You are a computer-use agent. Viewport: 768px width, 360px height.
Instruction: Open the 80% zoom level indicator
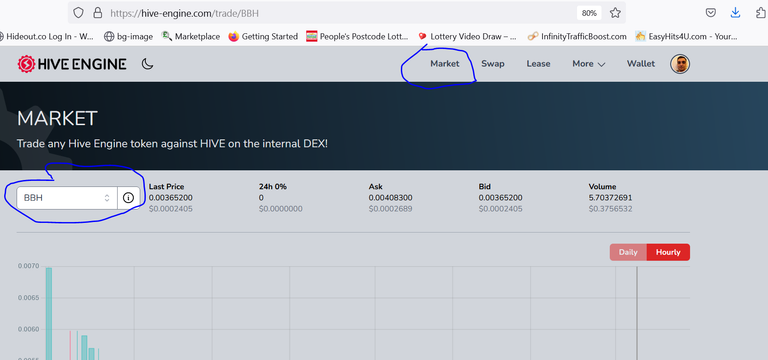pyautogui.click(x=589, y=13)
